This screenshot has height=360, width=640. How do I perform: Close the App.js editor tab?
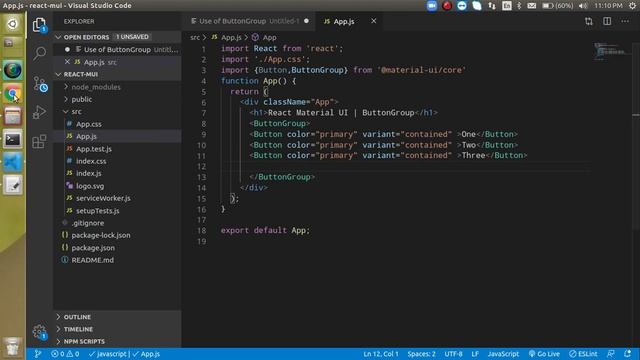click(373, 21)
